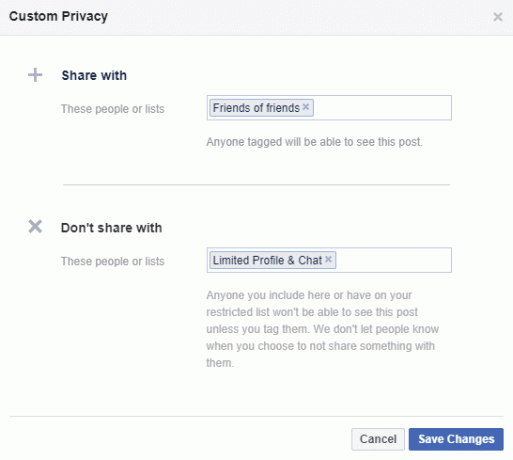Click label 'These people or lists' under Share with
Viewport: 513px width, 460px height.
click(113, 109)
